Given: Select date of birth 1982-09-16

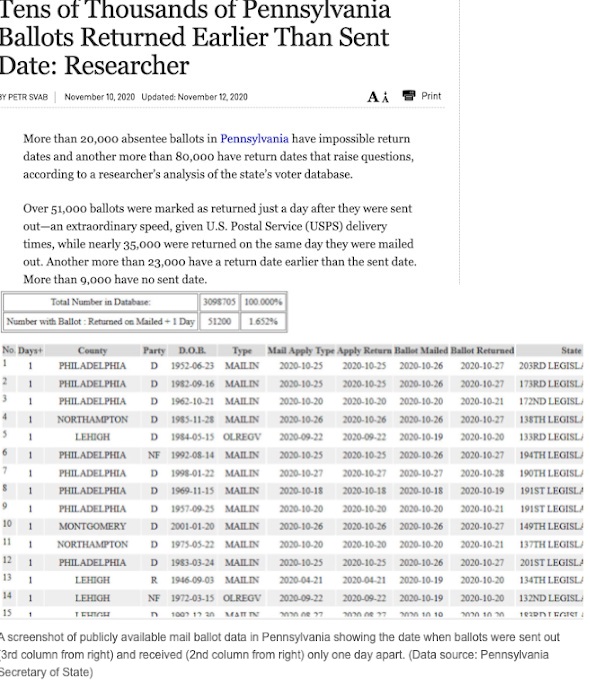Looking at the screenshot, I should (192, 384).
